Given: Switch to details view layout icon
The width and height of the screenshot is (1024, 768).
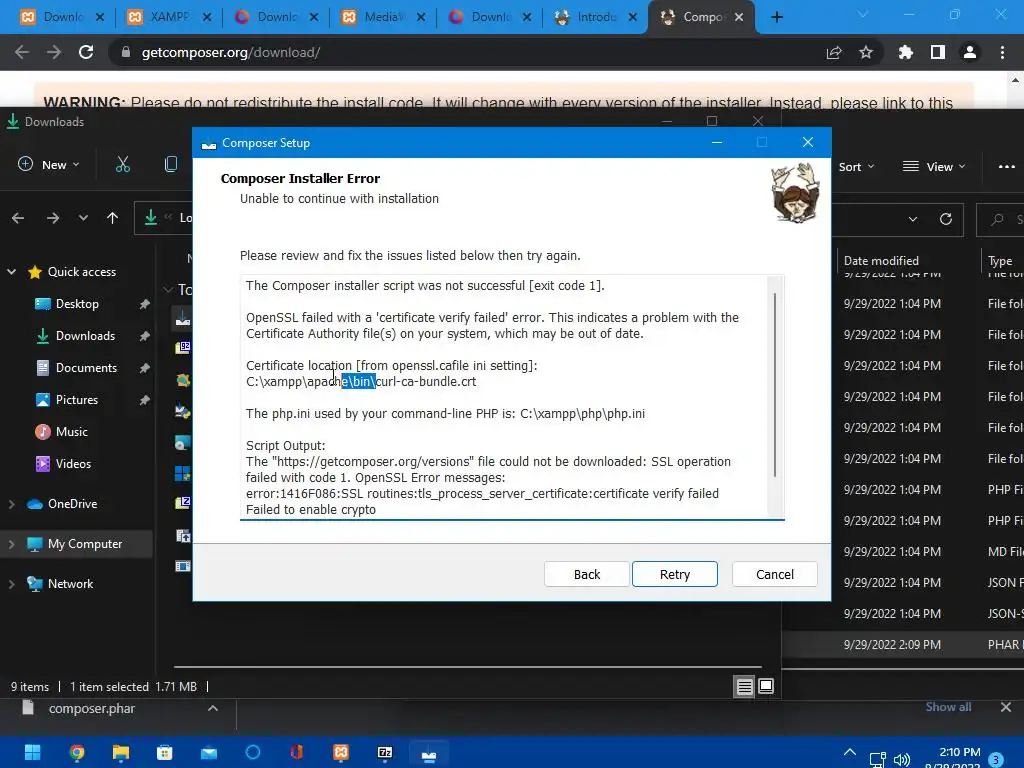Looking at the screenshot, I should 744,686.
